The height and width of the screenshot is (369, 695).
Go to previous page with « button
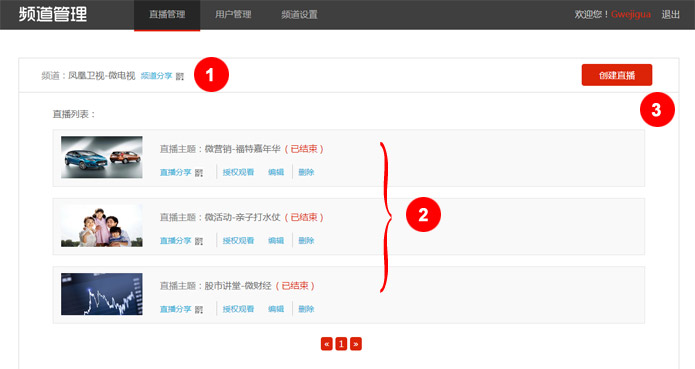(x=327, y=344)
